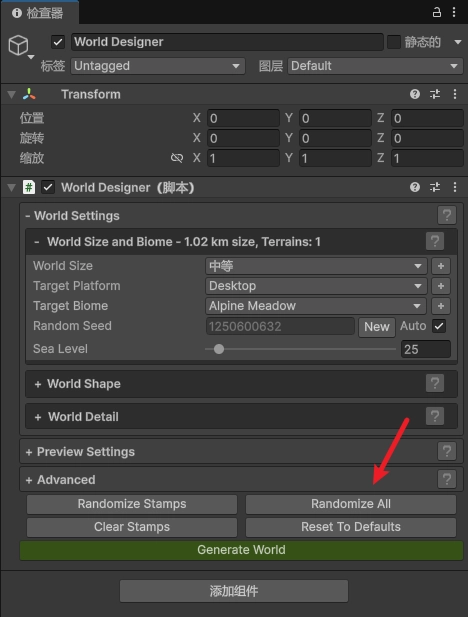Open the Inspector tab's three-dot menu
468x617 pixels.
coord(454,12)
